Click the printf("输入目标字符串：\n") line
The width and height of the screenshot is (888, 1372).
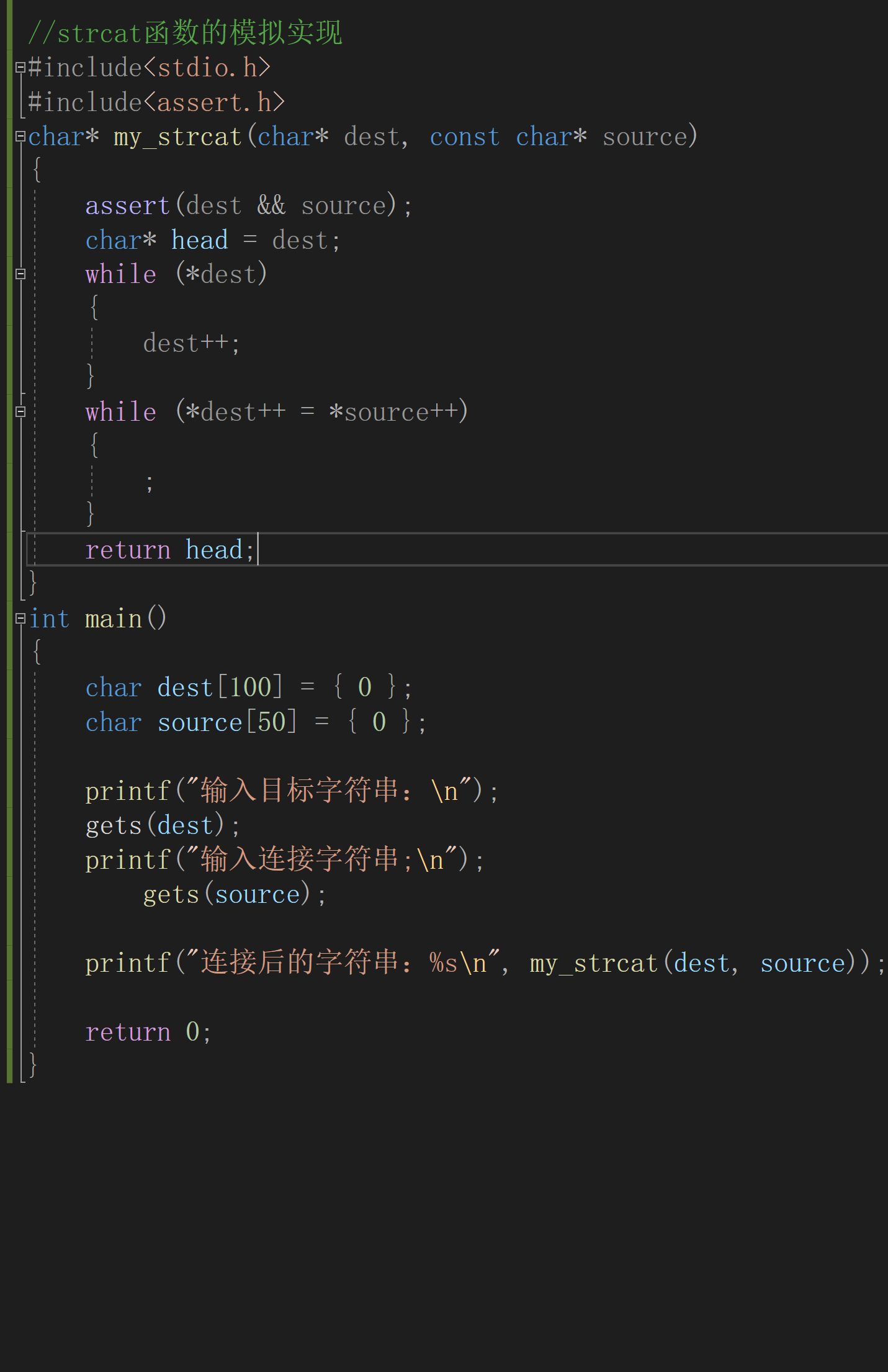point(291,791)
